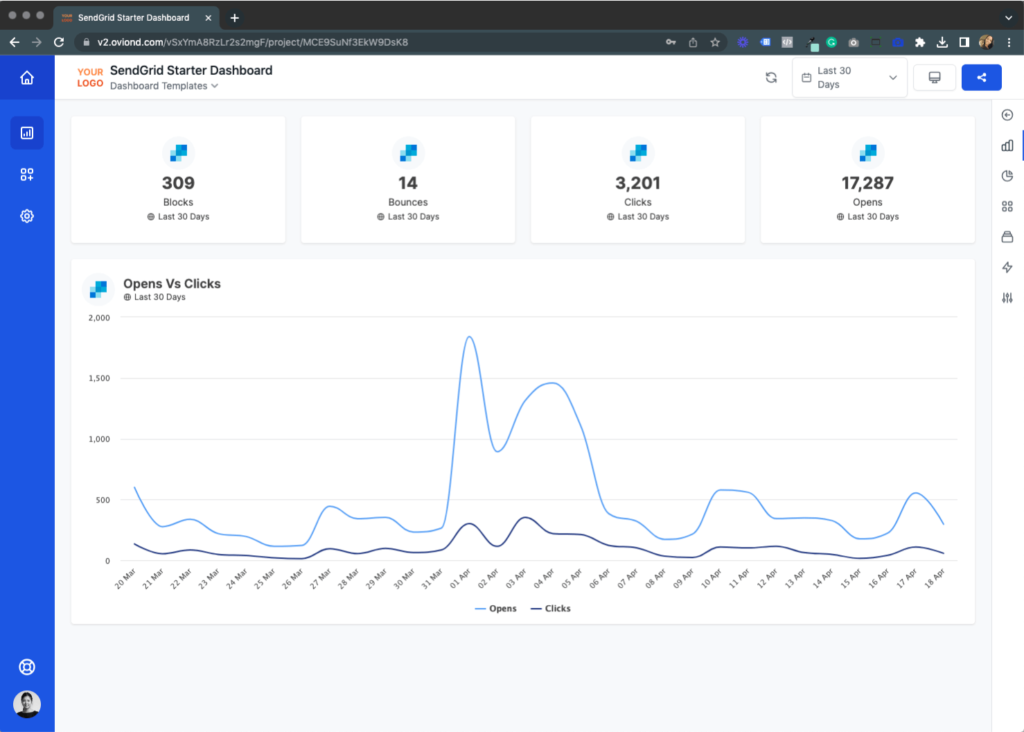1024x732 pixels.
Task: Go to the home icon in the left sidebar
Action: point(27,78)
